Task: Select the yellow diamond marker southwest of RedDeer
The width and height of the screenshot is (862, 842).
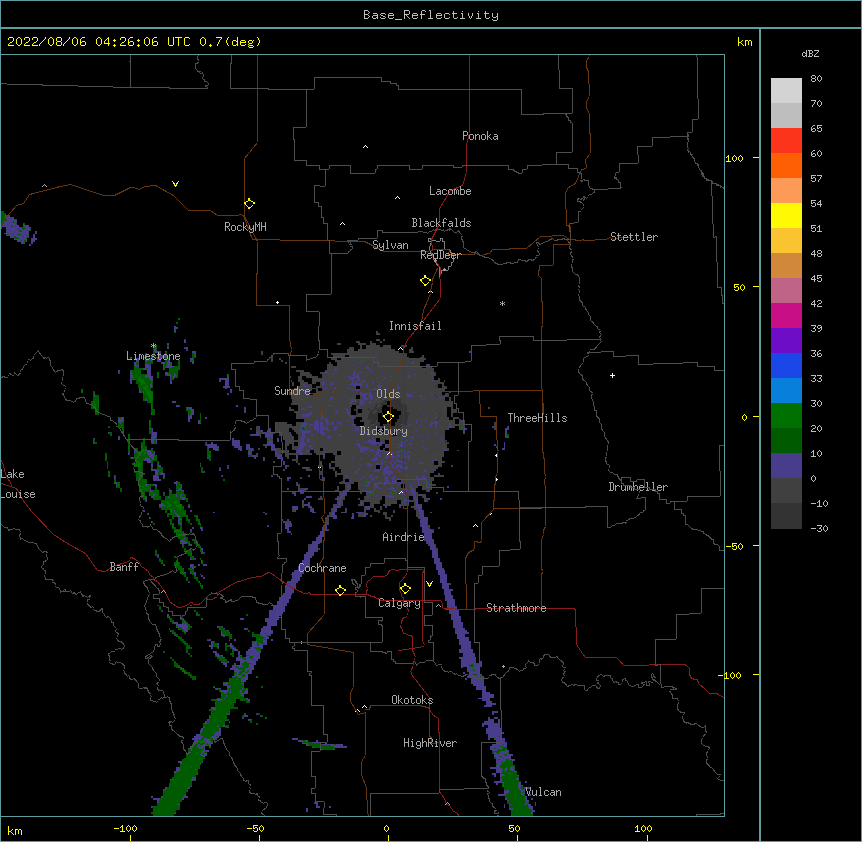Action: pyautogui.click(x=425, y=281)
